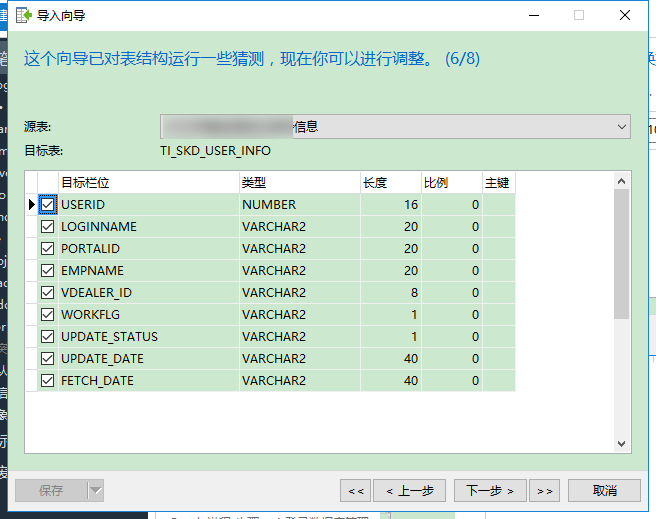Select the VDEALER_ID field name cell

click(149, 292)
